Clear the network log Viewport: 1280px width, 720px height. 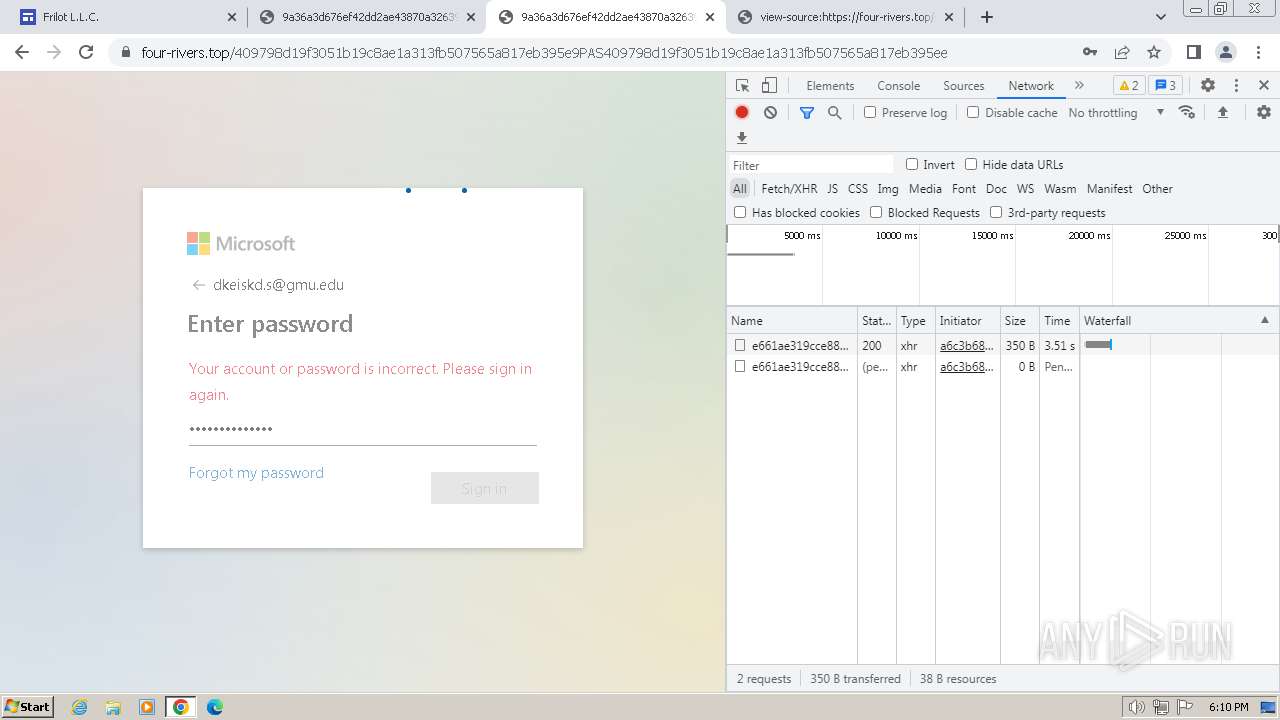(770, 113)
